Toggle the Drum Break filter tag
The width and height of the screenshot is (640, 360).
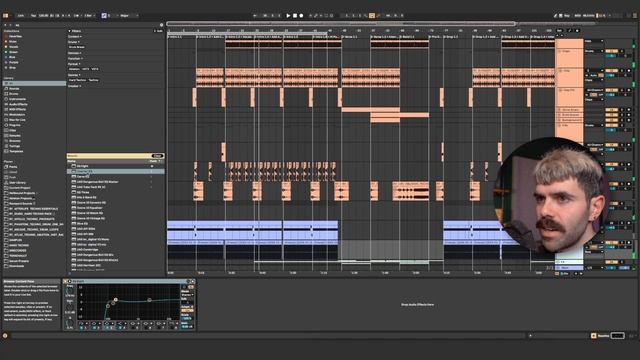(x=77, y=47)
